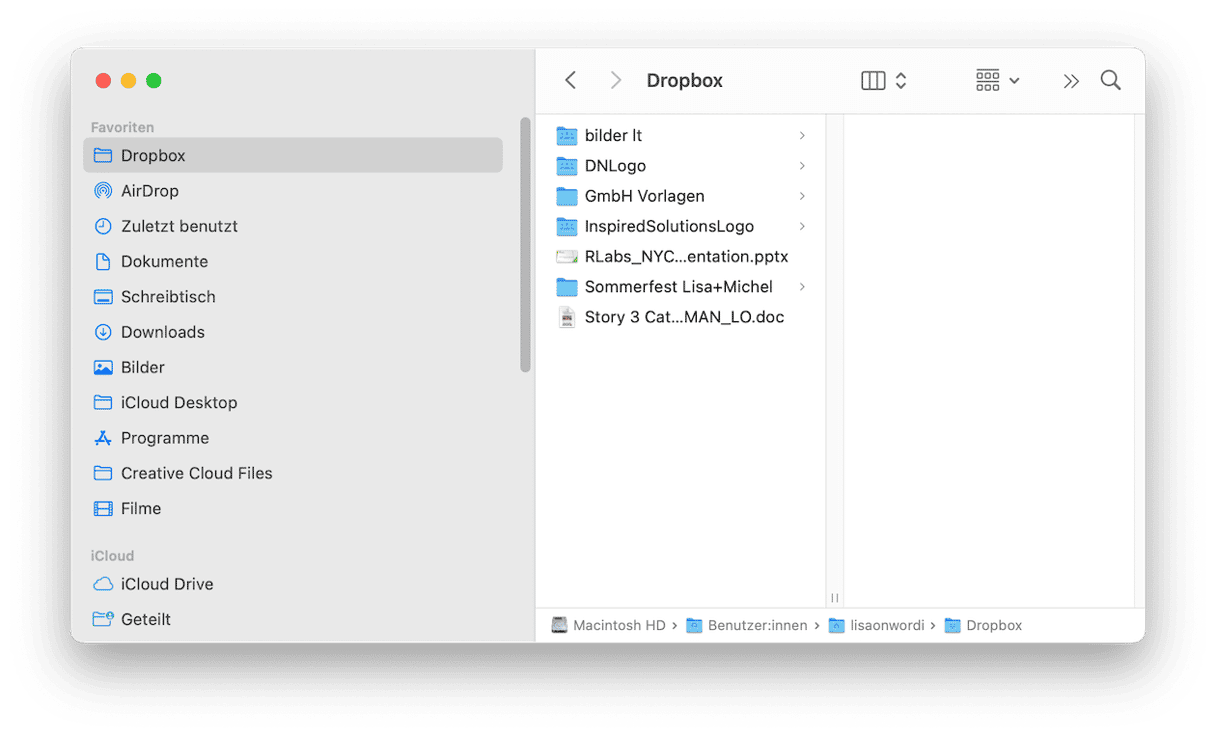Select Dropbox in the Favoriten sidebar
This screenshot has height=736, width=1216.
point(293,155)
